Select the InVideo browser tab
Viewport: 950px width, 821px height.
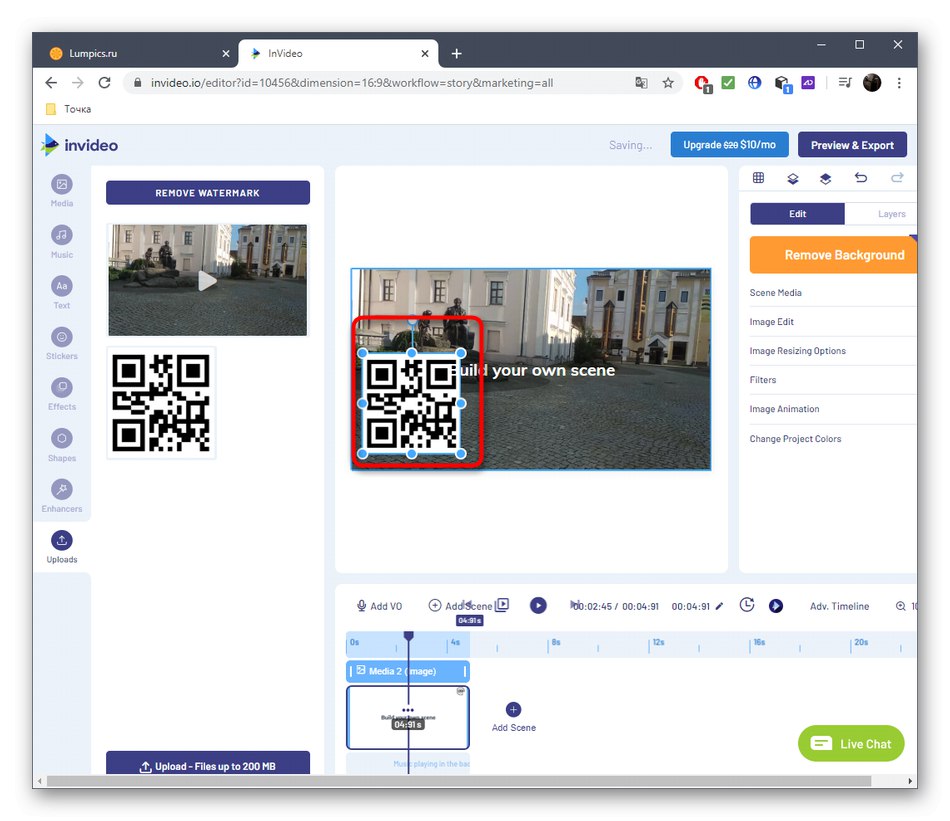point(338,53)
